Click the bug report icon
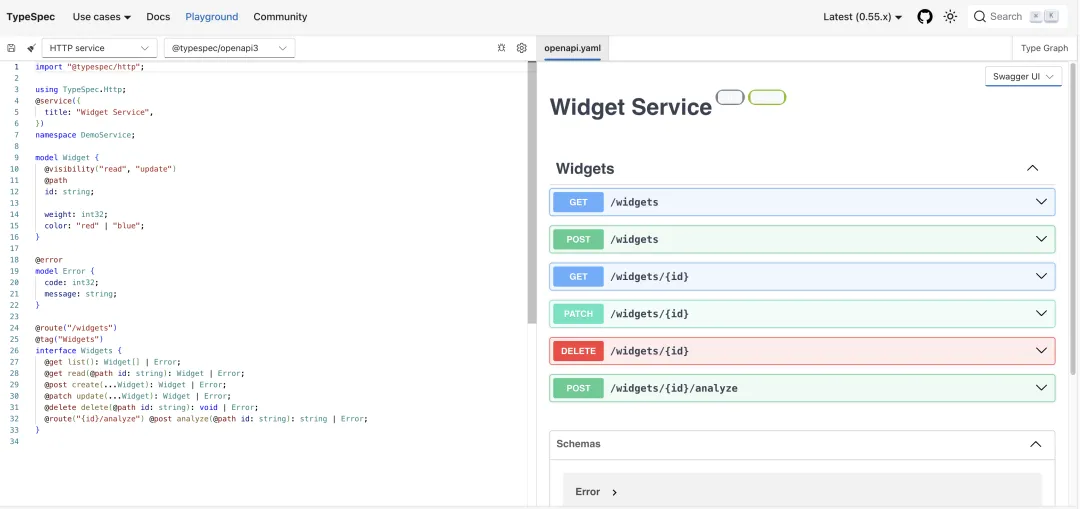The width and height of the screenshot is (1080, 509). point(501,48)
